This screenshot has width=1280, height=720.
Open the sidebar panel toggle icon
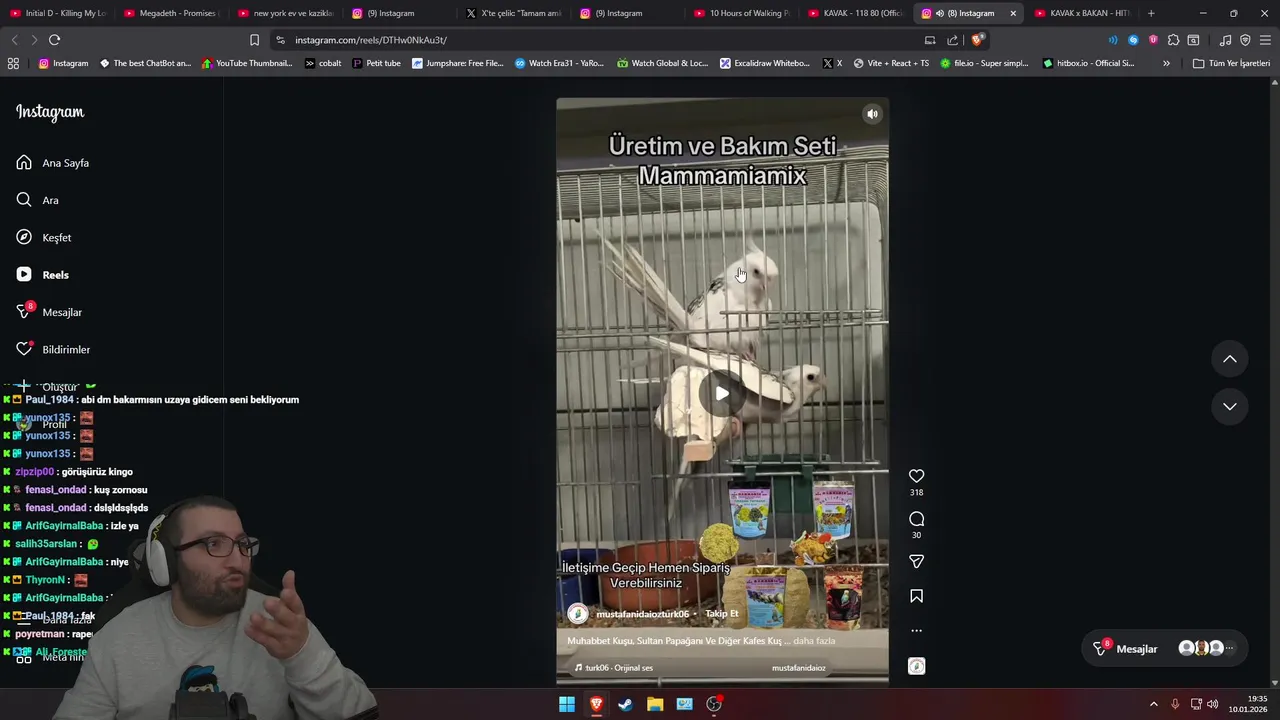point(1193,40)
